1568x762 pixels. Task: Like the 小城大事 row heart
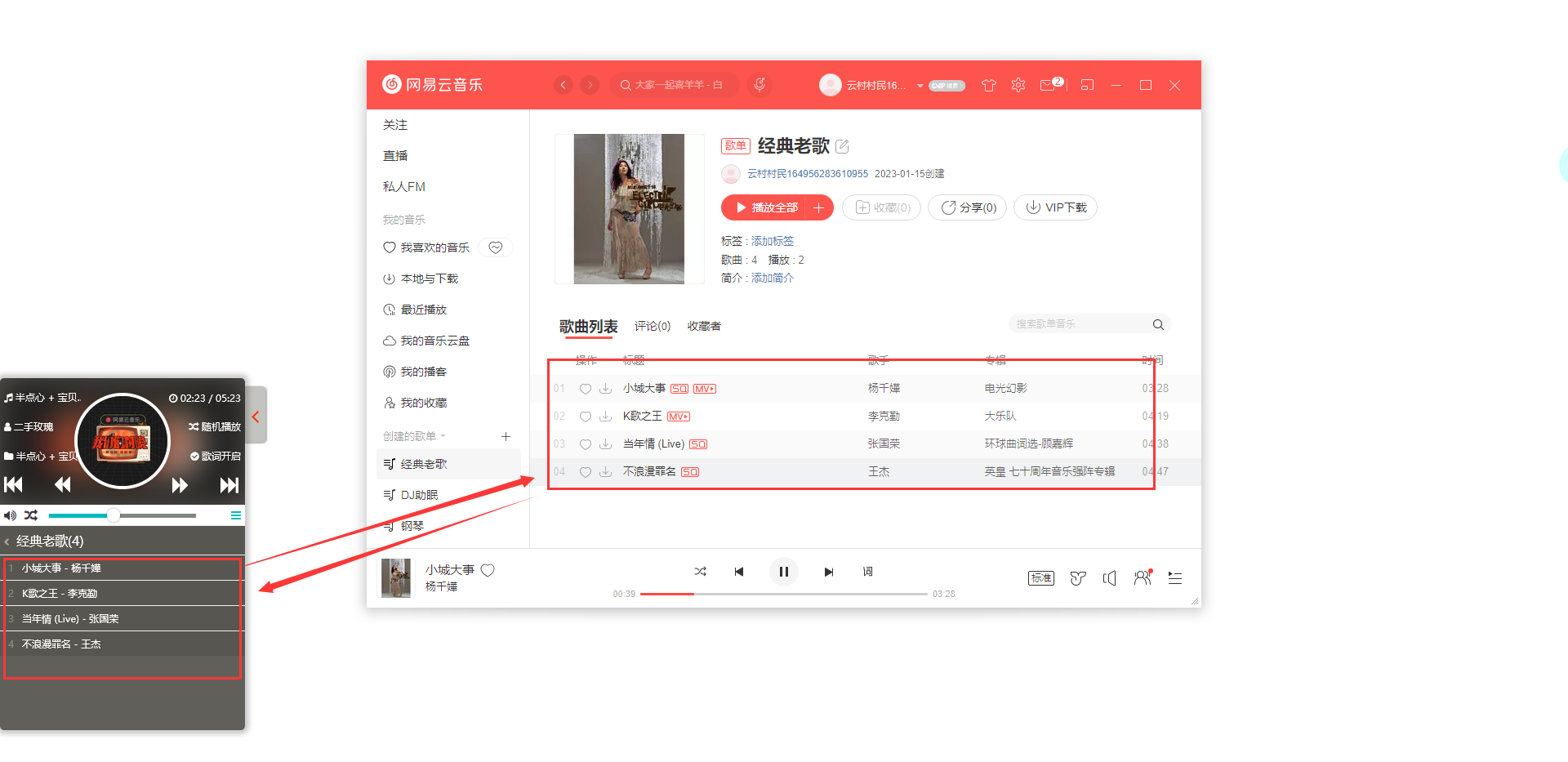pyautogui.click(x=586, y=389)
